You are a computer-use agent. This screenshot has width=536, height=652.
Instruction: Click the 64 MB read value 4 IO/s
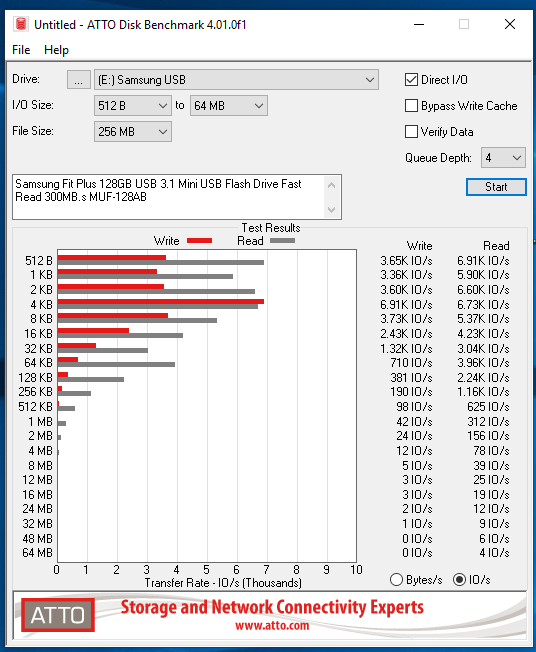point(494,553)
